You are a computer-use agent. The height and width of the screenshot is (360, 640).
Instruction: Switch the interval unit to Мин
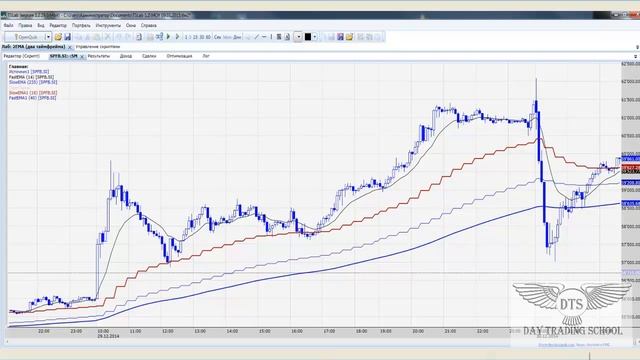click(227, 37)
